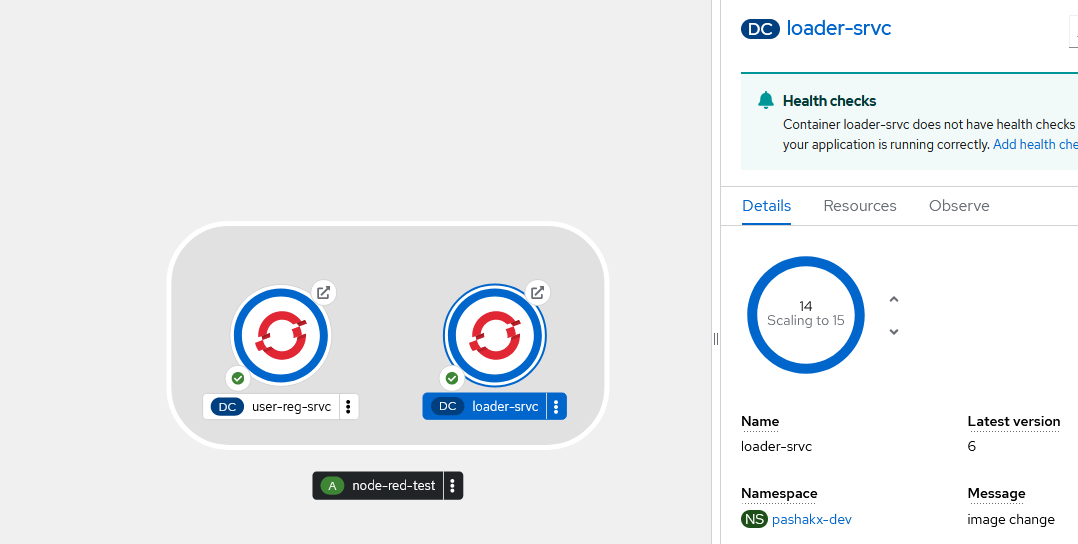Click green build status check on user-reg-srvc
The height and width of the screenshot is (544, 1078).
coord(238,378)
